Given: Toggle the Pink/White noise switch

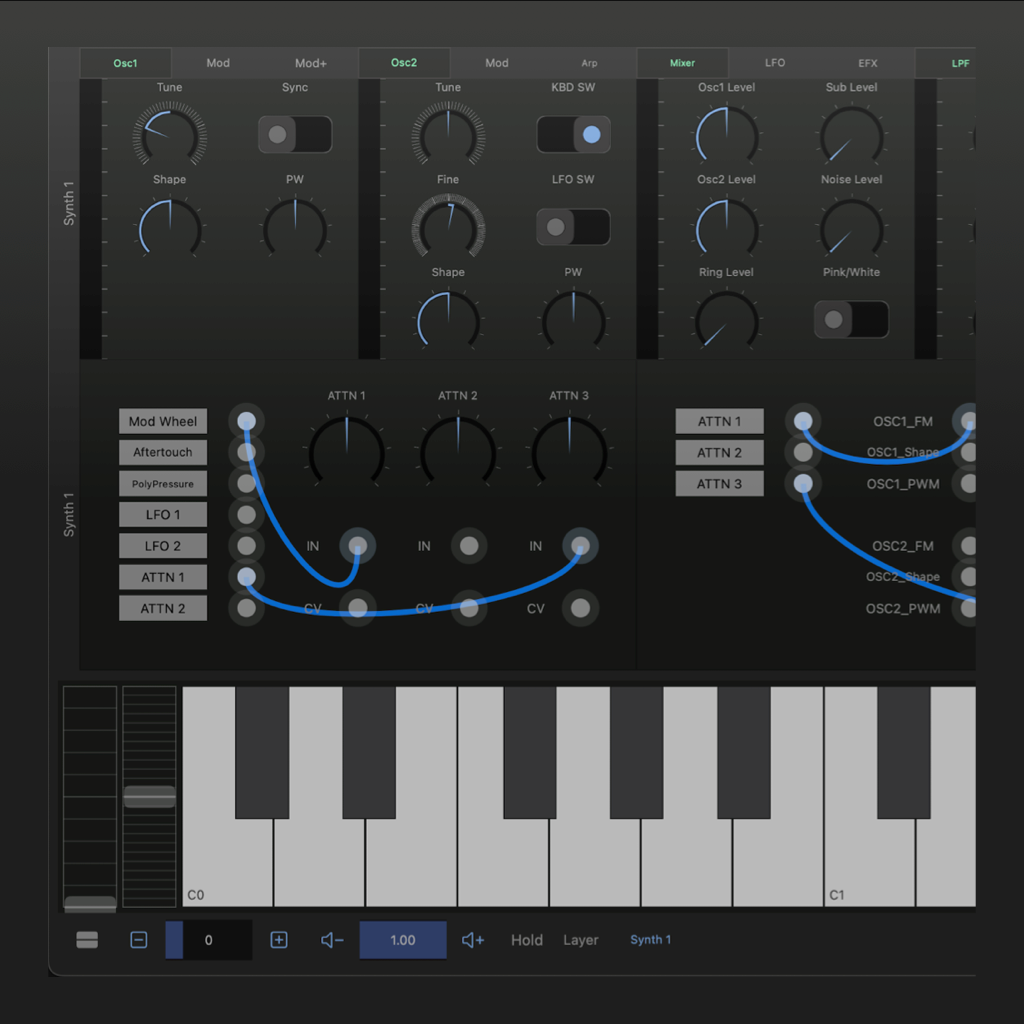Looking at the screenshot, I should (x=851, y=319).
